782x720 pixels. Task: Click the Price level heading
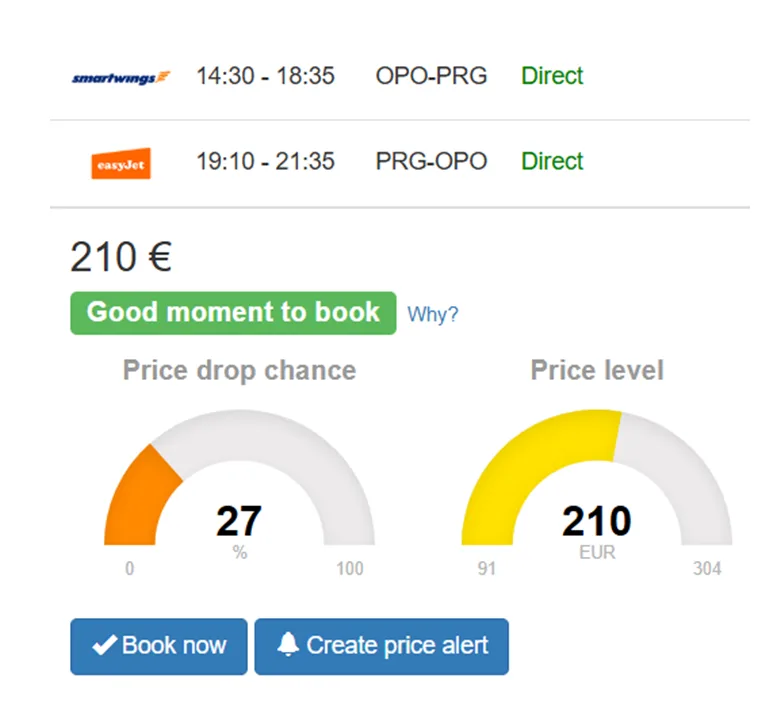pos(597,371)
